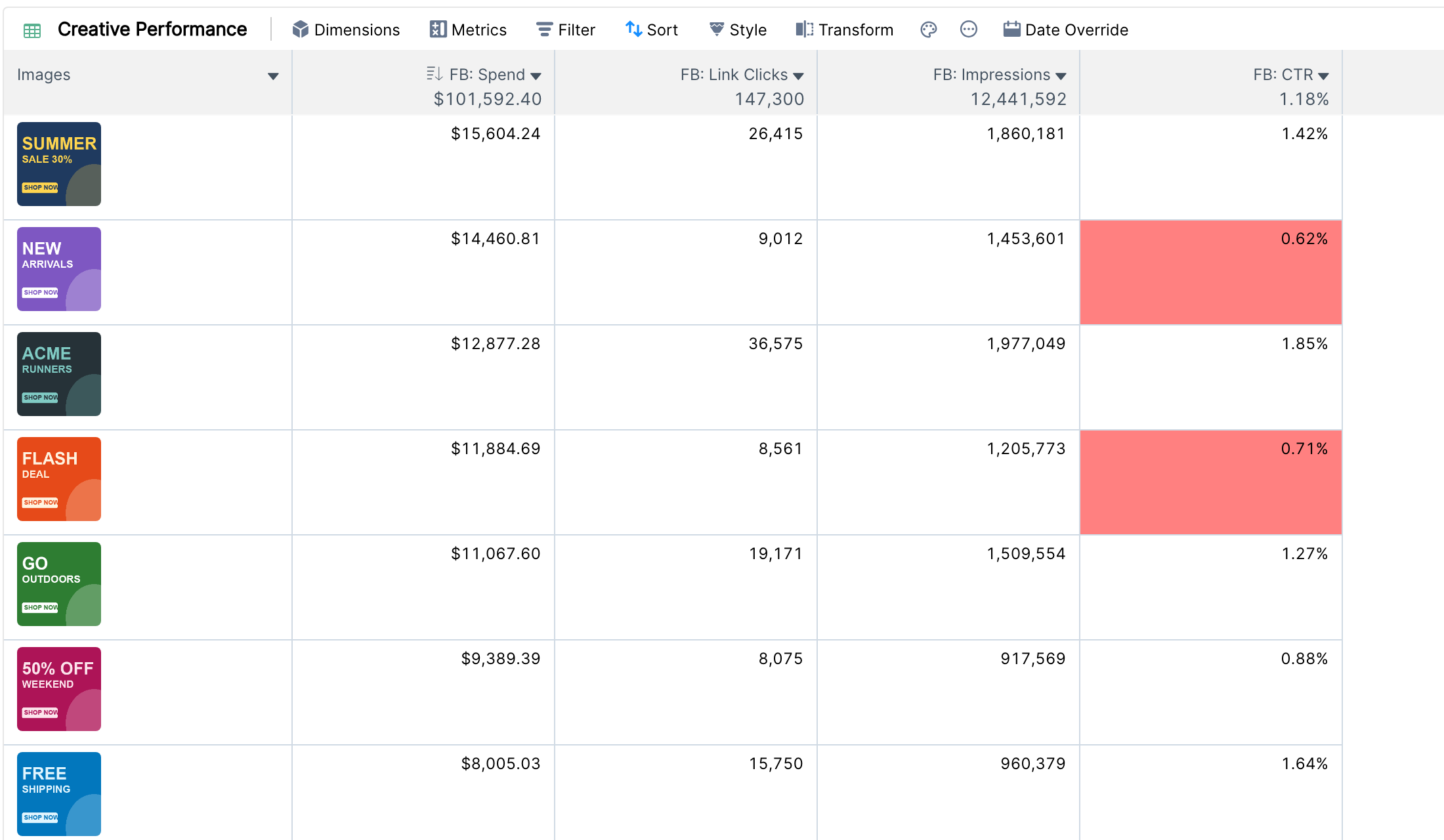
Task: Click the Date Override calendar icon
Action: 1012,30
